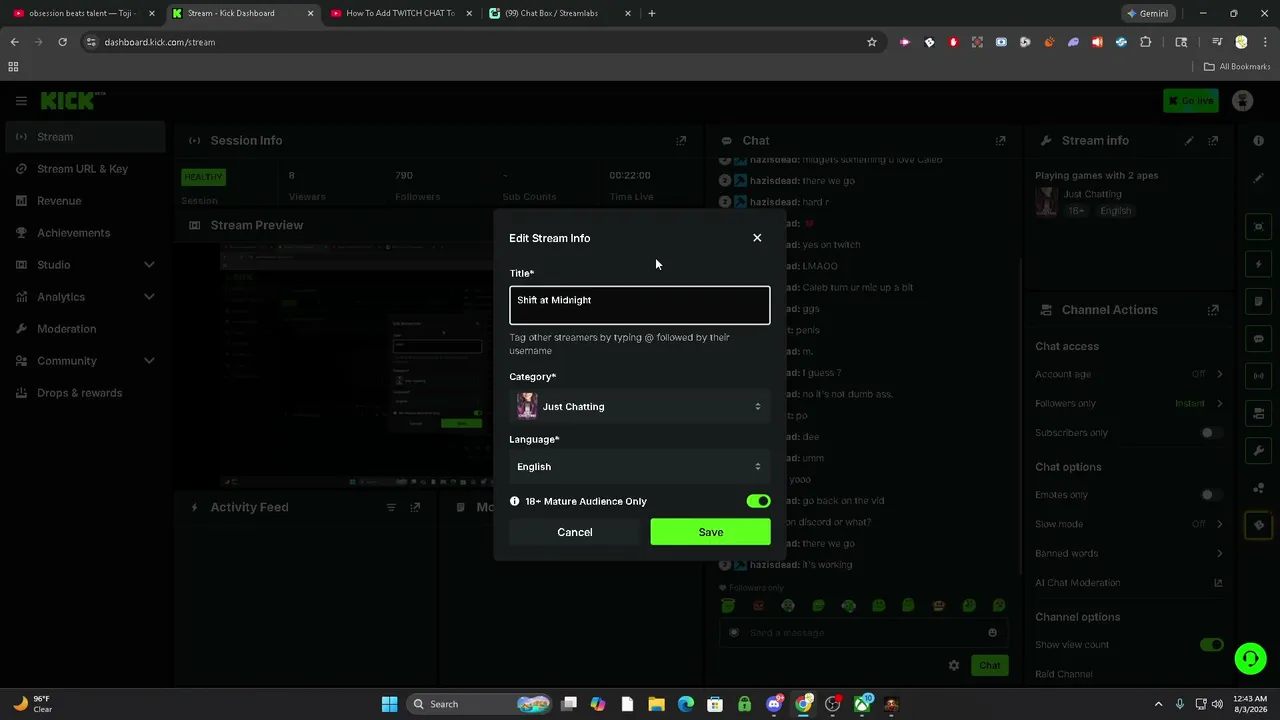The width and height of the screenshot is (1280, 720).
Task: Open the Chrome extensions puzzle menu
Action: (x=1145, y=42)
